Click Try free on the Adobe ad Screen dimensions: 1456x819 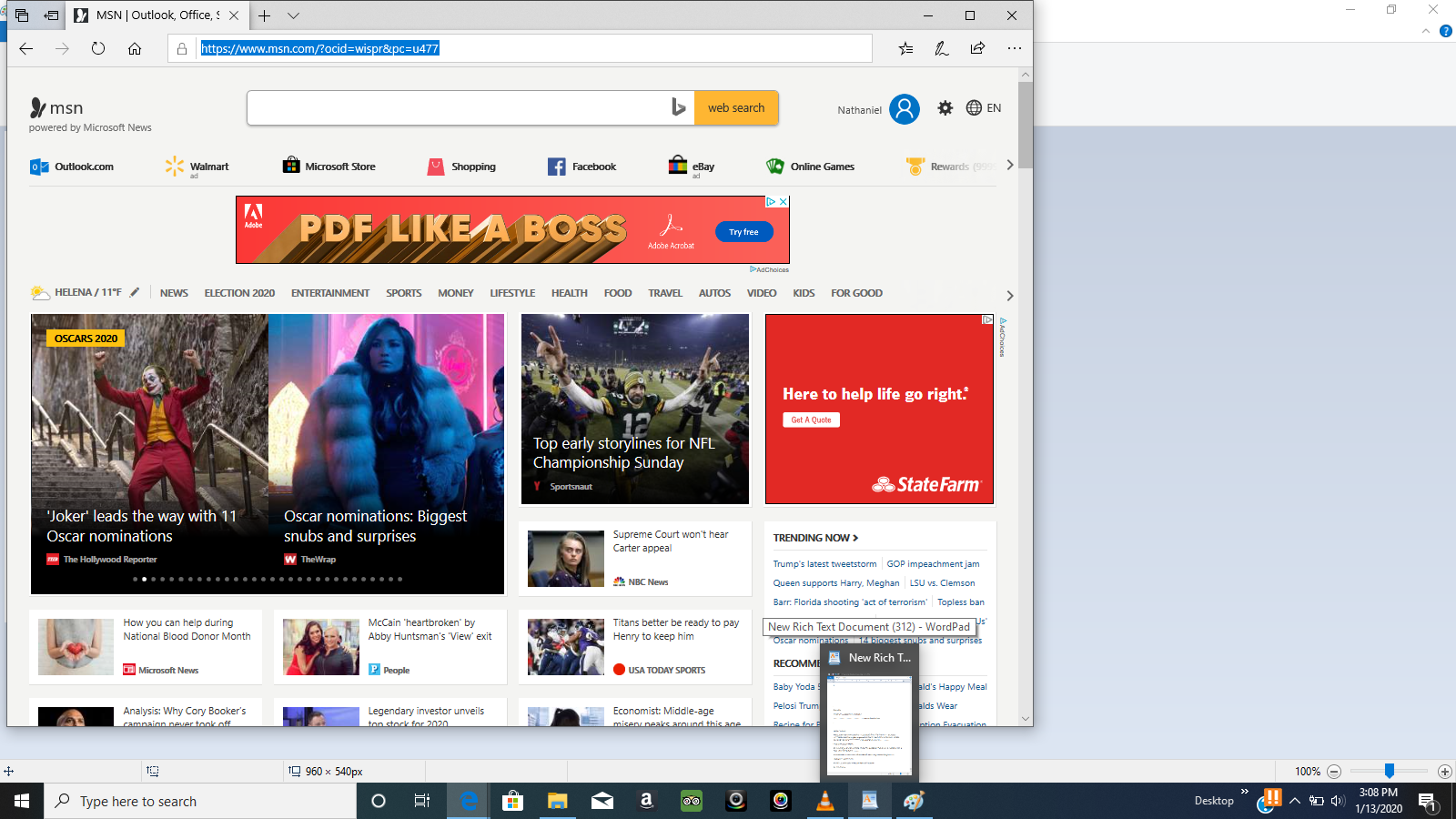coord(743,232)
